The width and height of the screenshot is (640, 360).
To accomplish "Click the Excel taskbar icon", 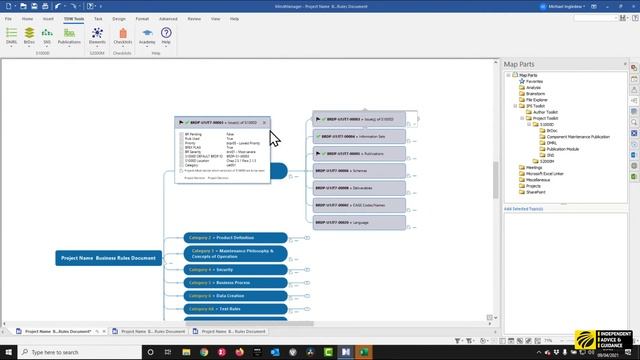I will [364, 352].
